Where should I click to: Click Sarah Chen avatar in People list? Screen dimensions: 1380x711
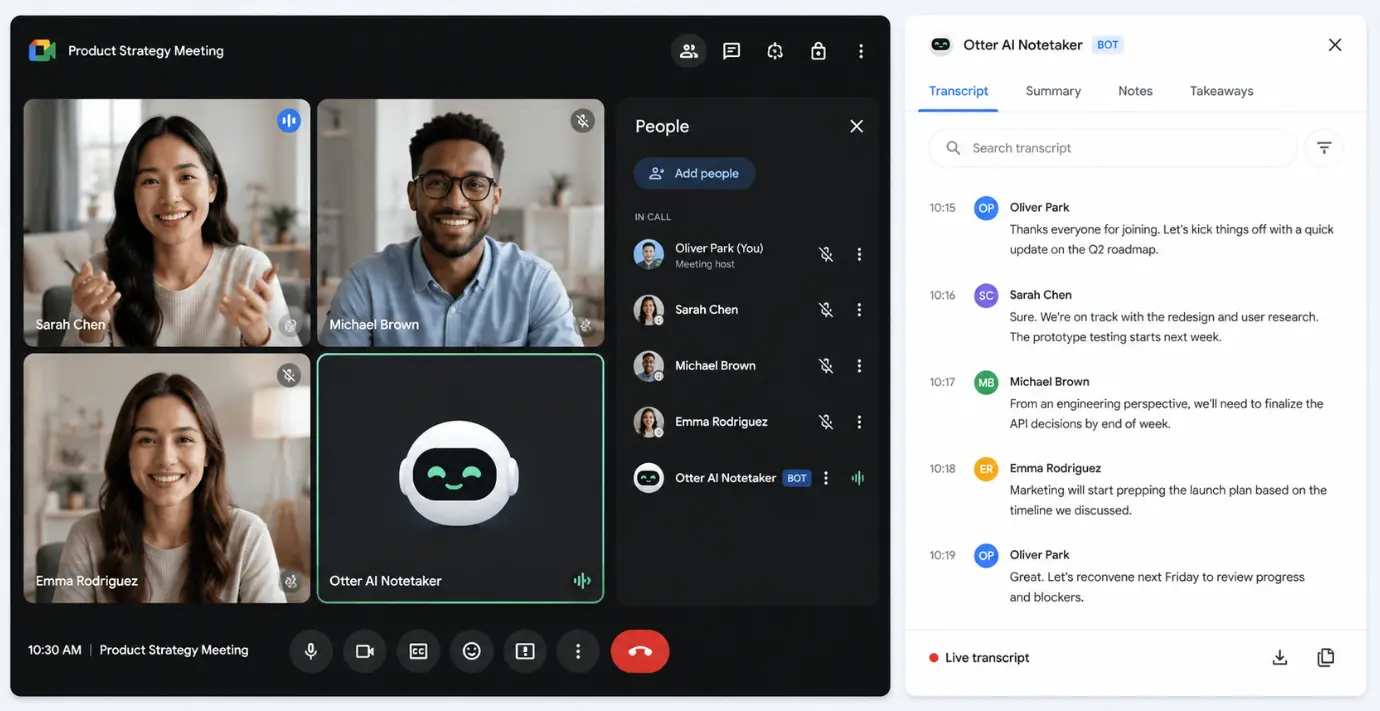(649, 310)
